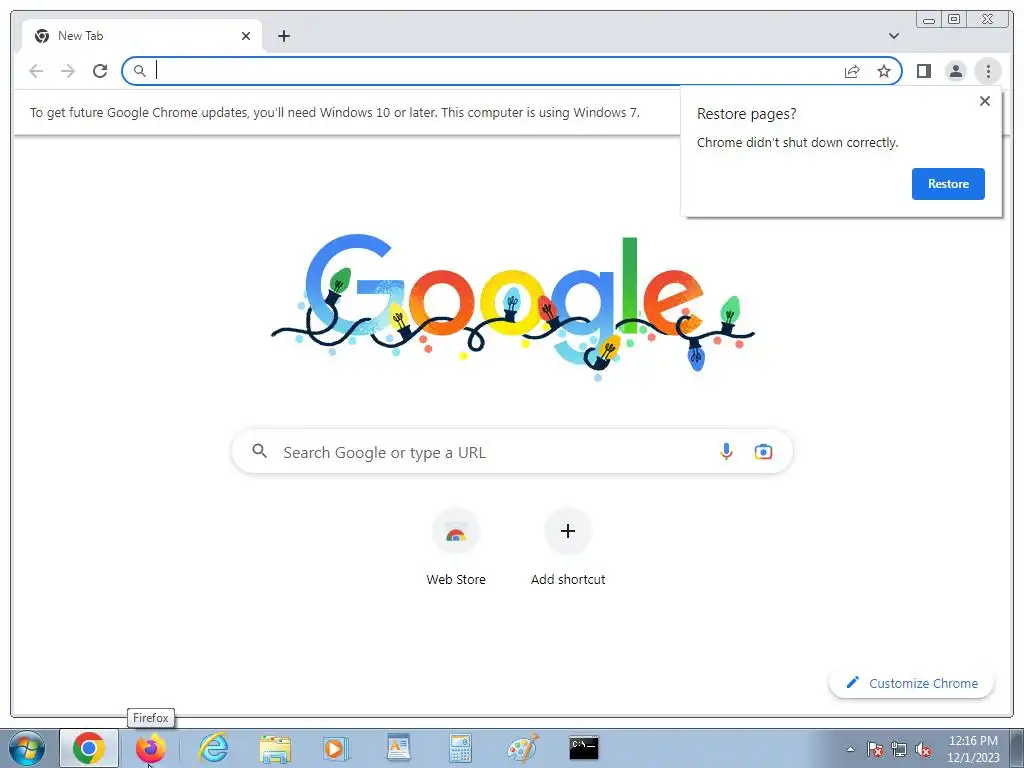Minimize the Chrome window
The width and height of the screenshot is (1024, 768).
click(929, 20)
